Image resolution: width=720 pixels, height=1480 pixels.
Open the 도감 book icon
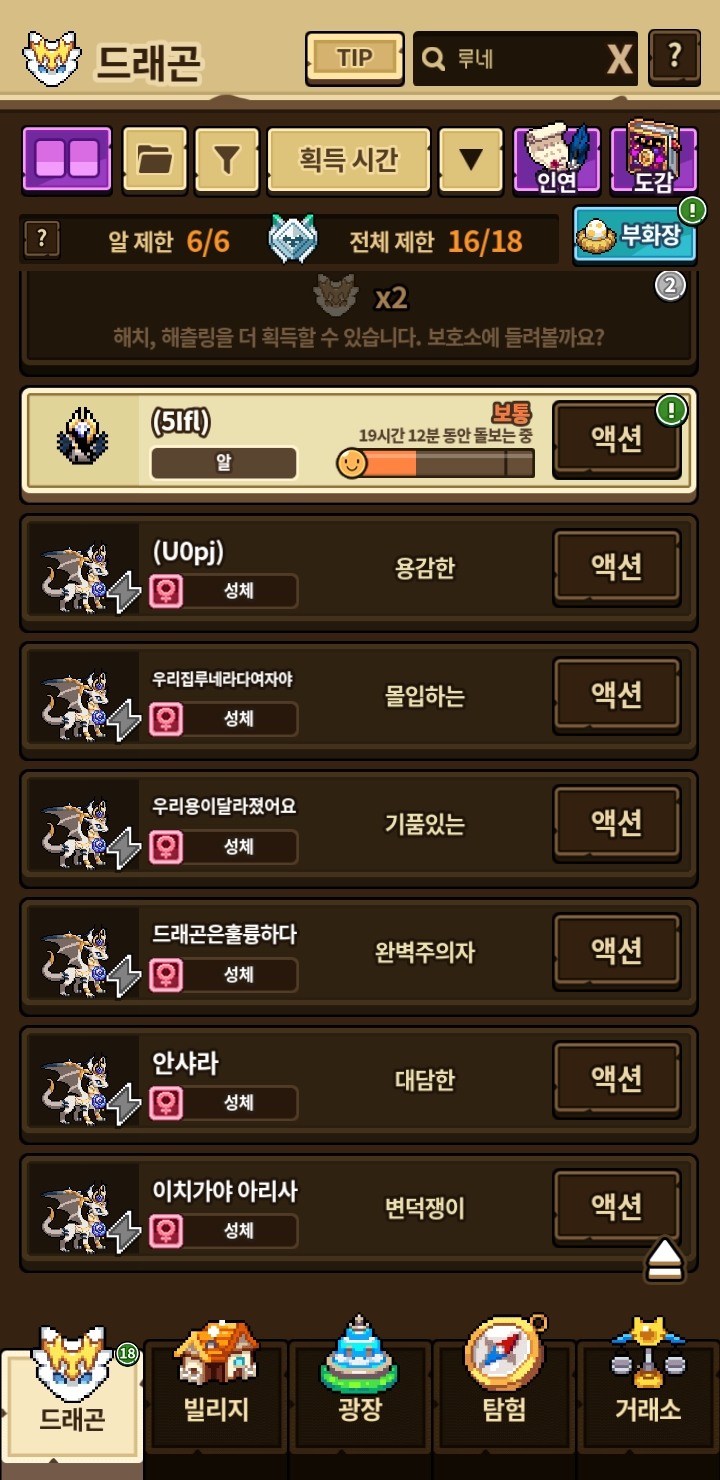pos(652,157)
